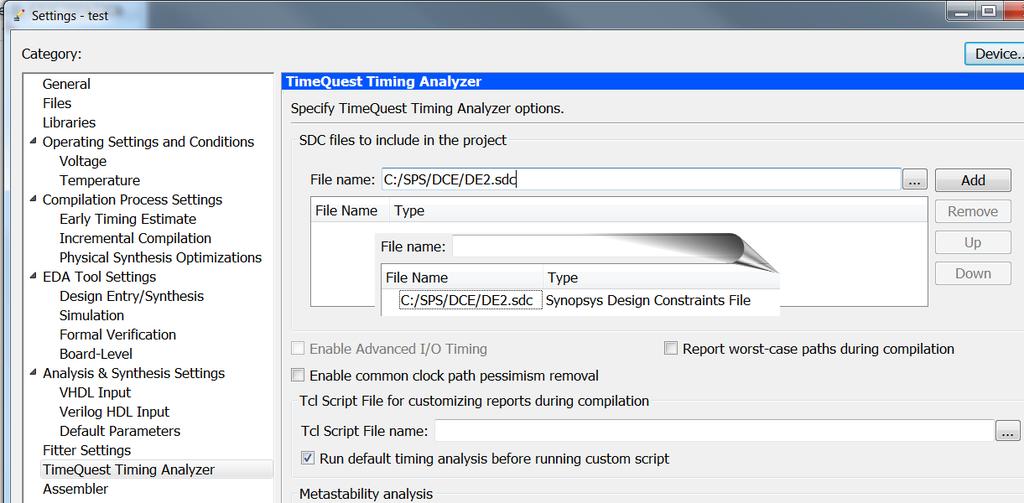
Task: Collapse Operating Settings and Conditions tree node
Action: [33, 141]
